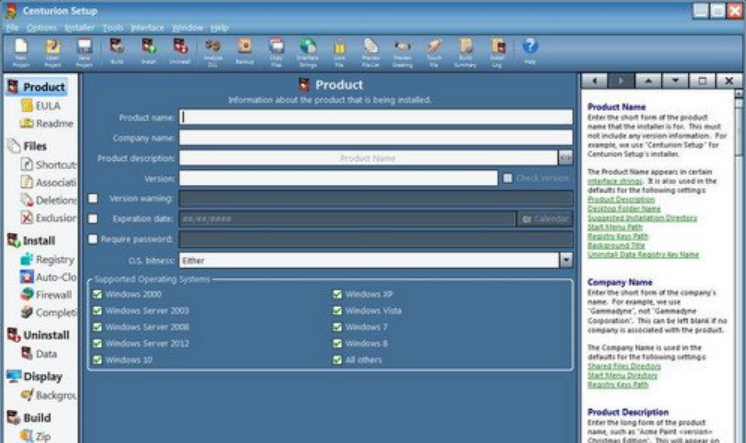The width and height of the screenshot is (746, 443).
Task: Click the New Project toolbar icon
Action: (21, 52)
